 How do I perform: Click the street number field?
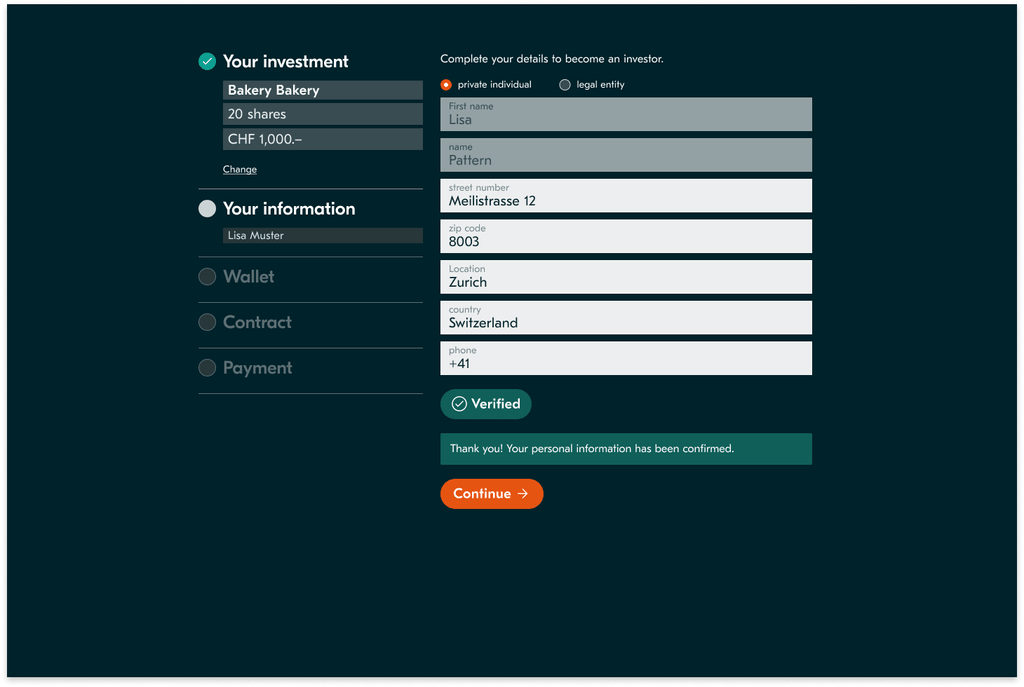click(x=626, y=196)
